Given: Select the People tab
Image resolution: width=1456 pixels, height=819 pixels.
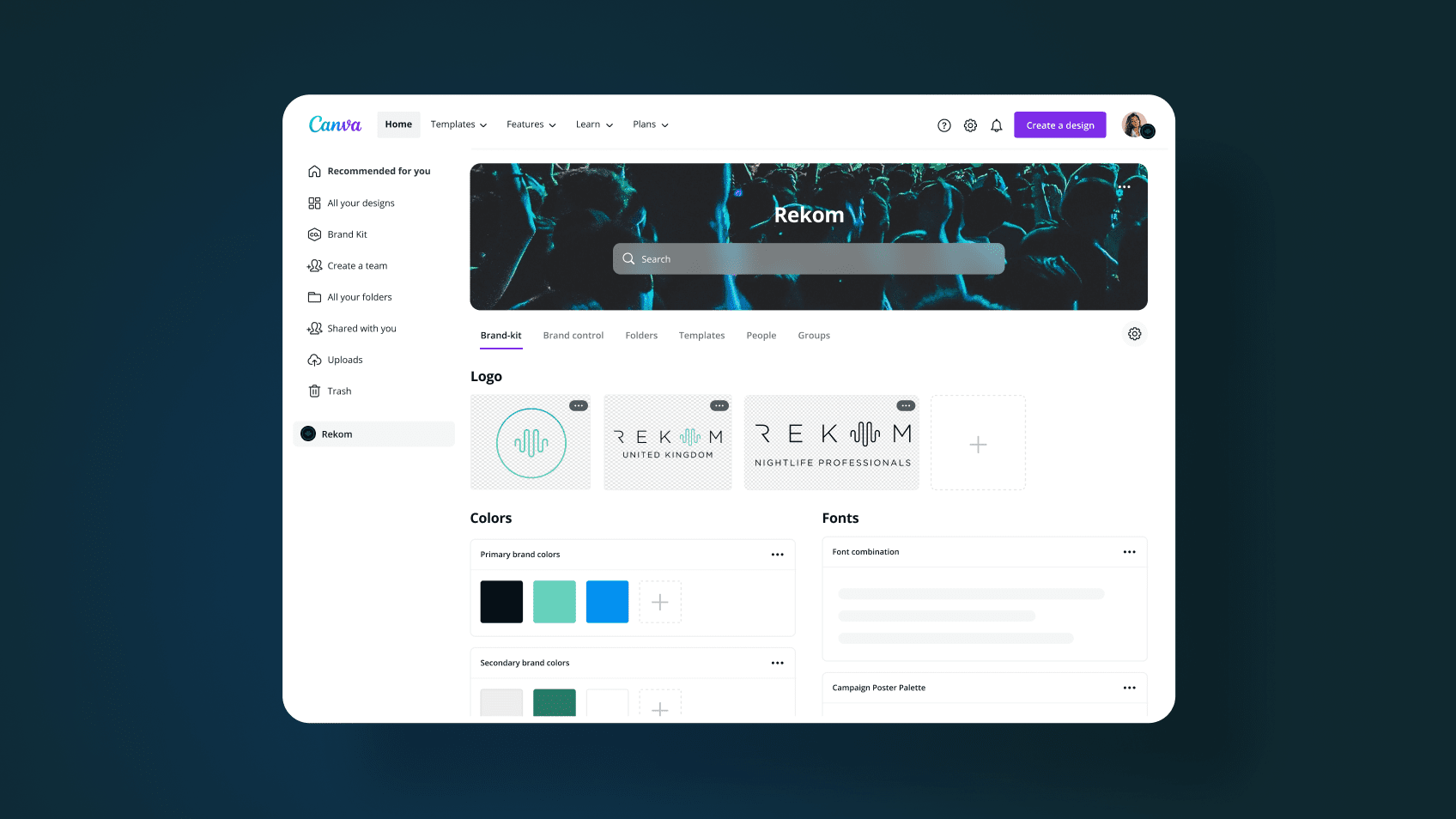Looking at the screenshot, I should point(761,336).
